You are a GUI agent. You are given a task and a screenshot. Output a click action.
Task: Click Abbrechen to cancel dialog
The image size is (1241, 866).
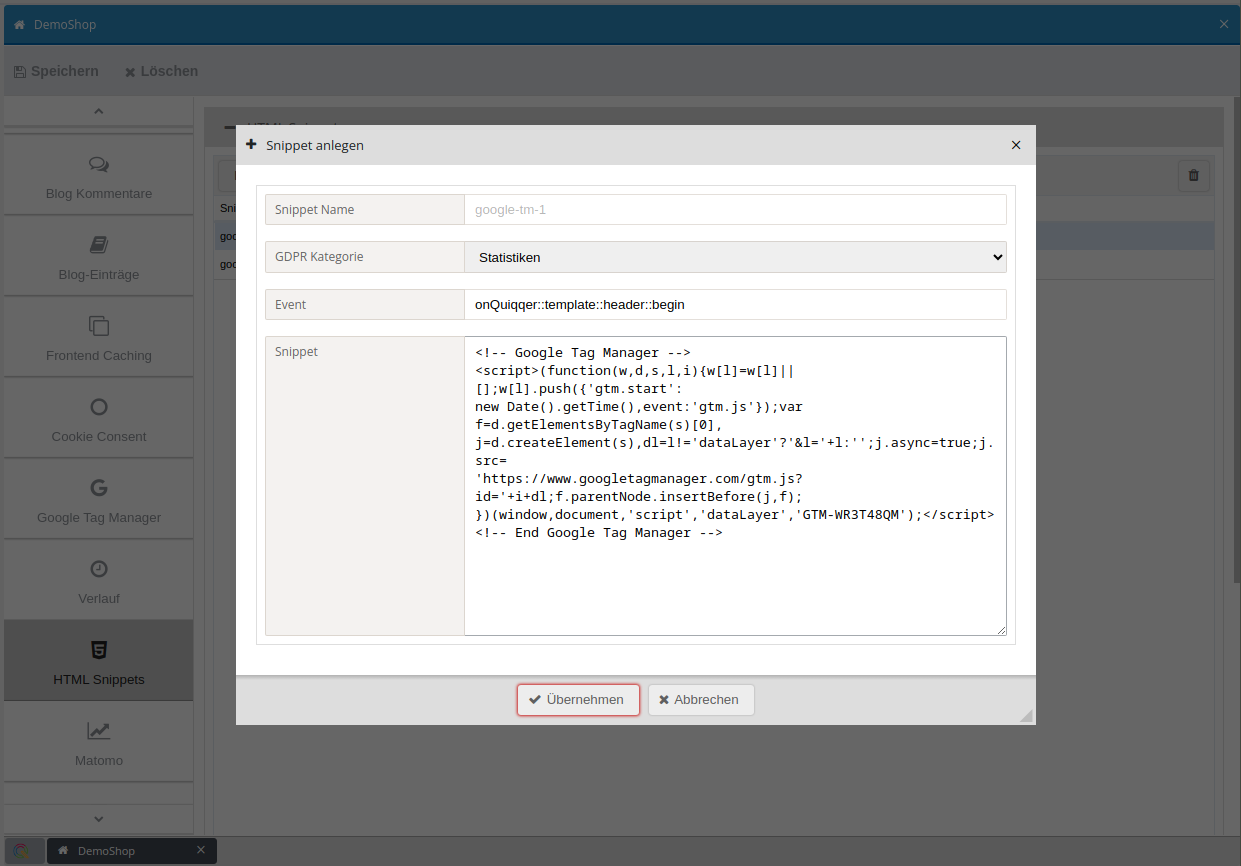(701, 700)
